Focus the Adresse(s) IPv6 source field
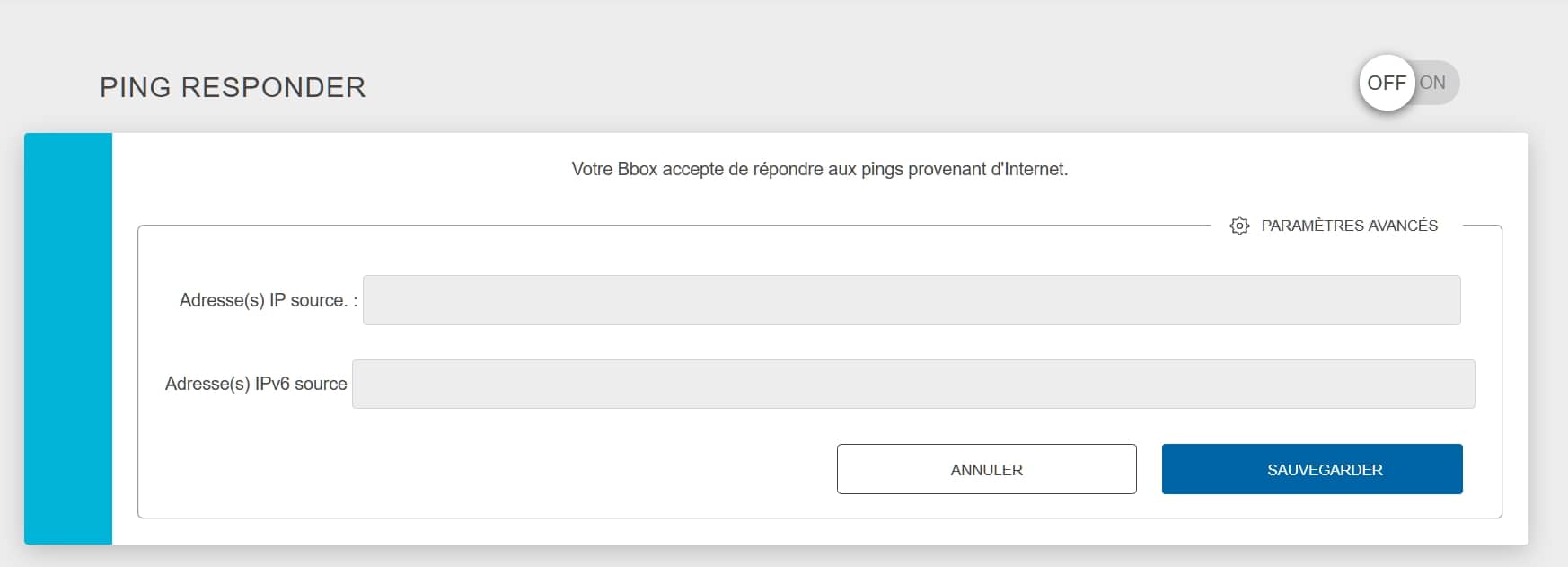This screenshot has height=567, width=1568. [x=912, y=384]
